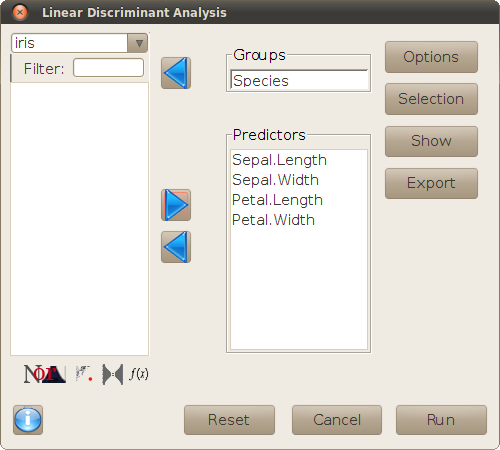Select Sepal.Length in Predictors list

point(279,160)
